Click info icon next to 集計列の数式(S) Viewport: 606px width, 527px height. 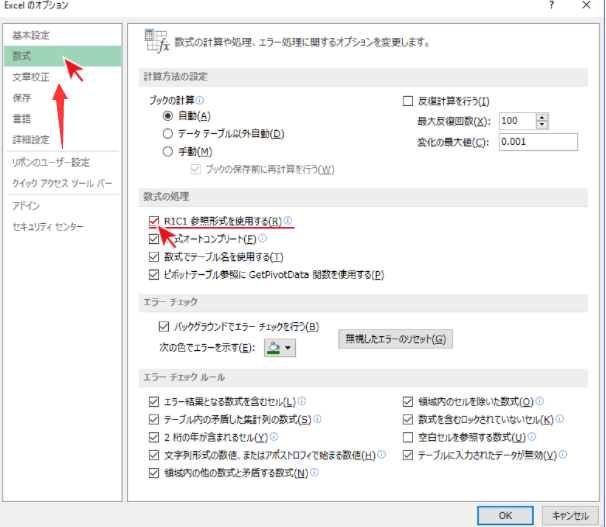point(317,419)
